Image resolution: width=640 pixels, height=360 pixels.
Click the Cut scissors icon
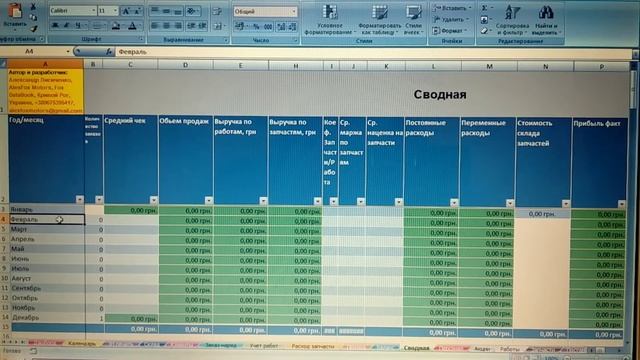pyautogui.click(x=33, y=7)
